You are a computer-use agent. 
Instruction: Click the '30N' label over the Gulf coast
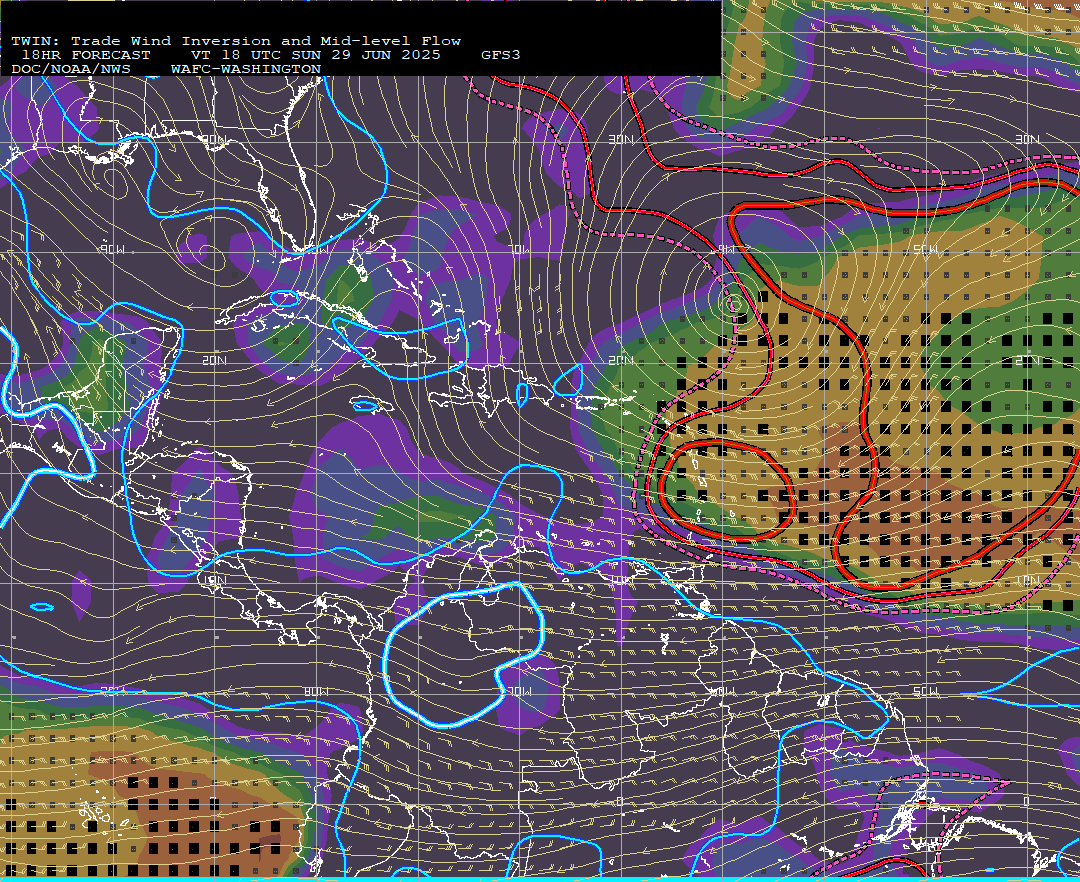(x=214, y=140)
